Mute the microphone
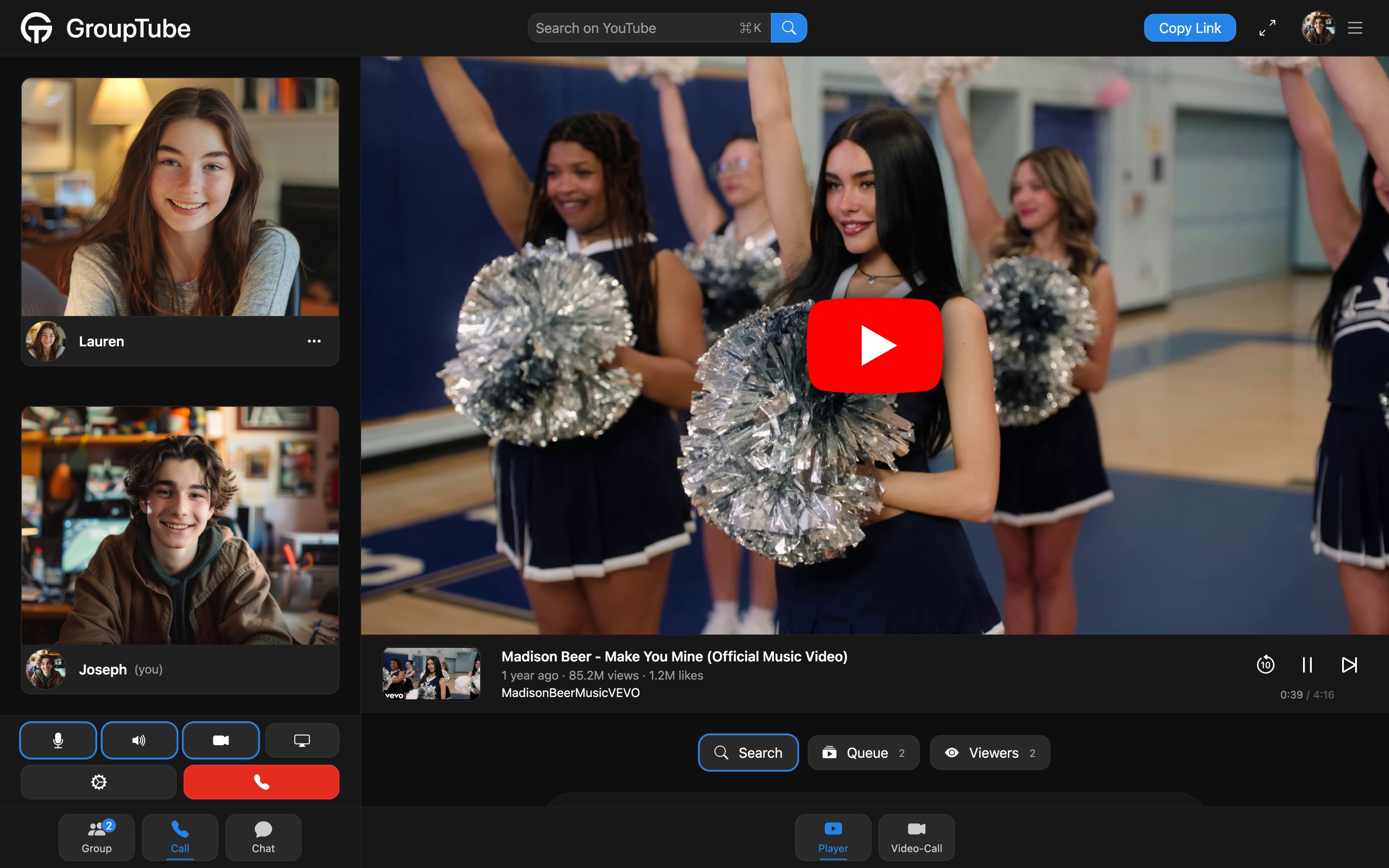Image resolution: width=1389 pixels, height=868 pixels. [x=57, y=740]
